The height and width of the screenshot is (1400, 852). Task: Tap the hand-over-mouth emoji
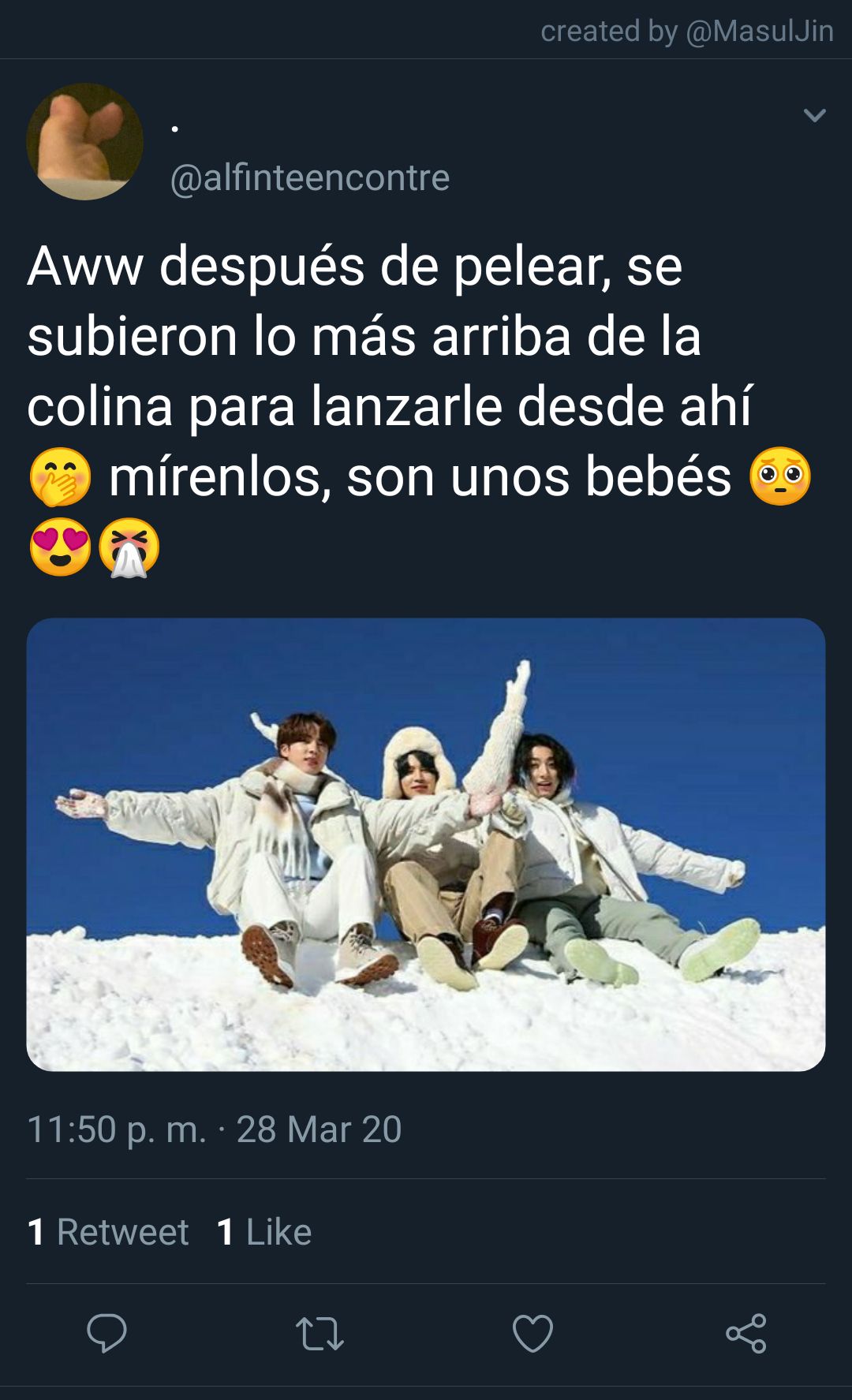click(x=60, y=477)
